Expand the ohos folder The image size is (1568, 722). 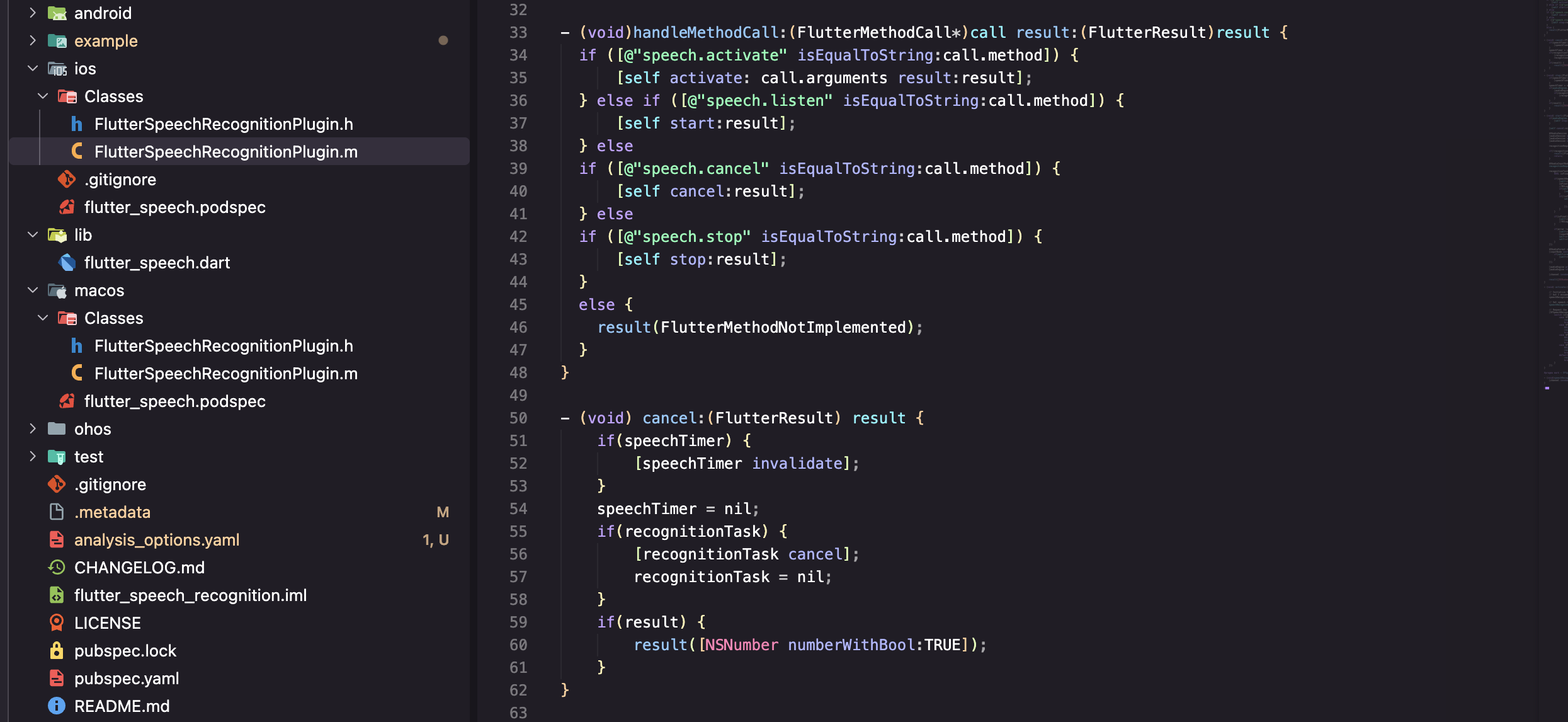(x=33, y=429)
